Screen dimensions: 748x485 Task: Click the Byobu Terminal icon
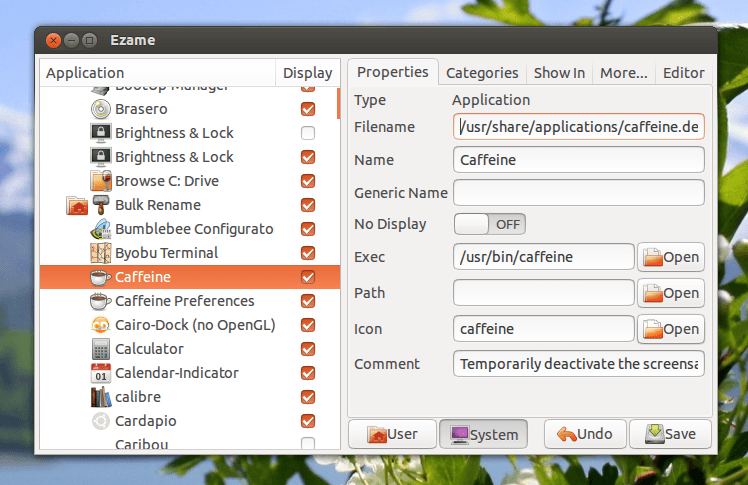[100, 253]
